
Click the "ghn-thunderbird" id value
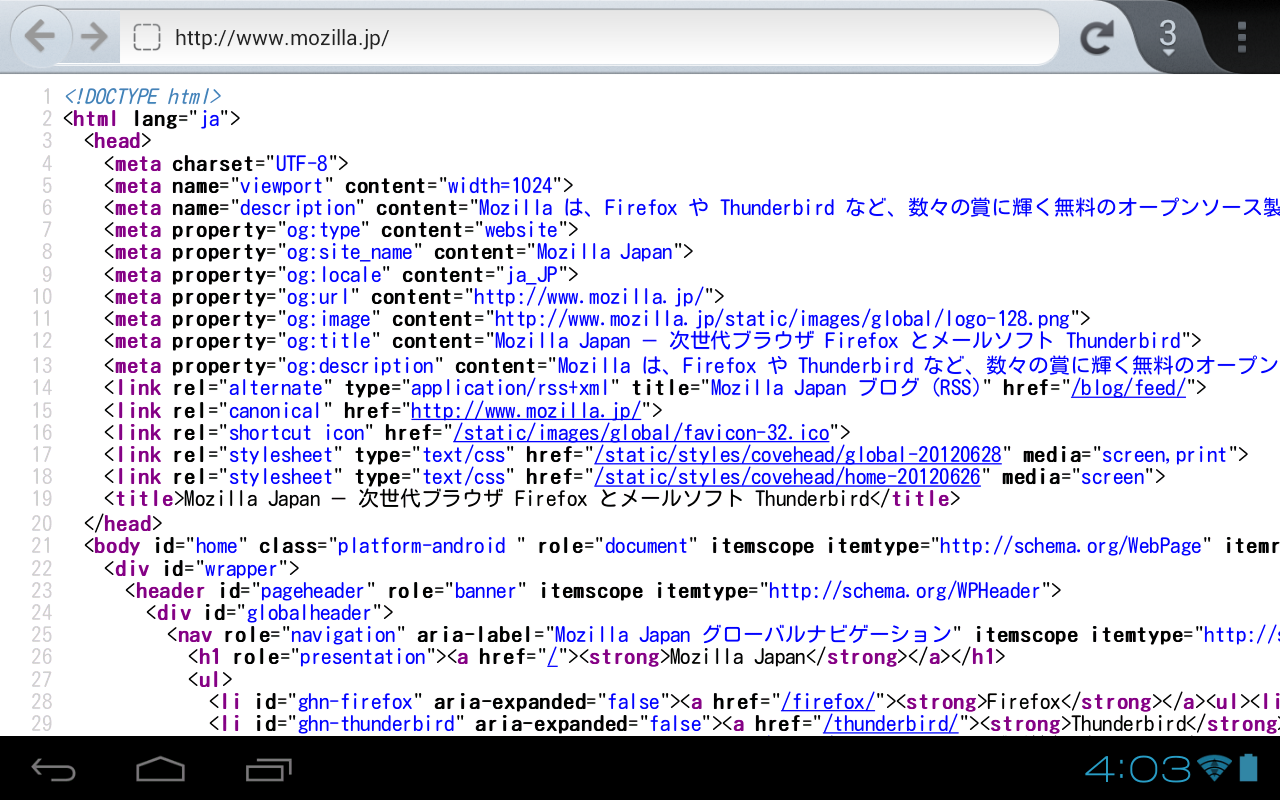[377, 723]
